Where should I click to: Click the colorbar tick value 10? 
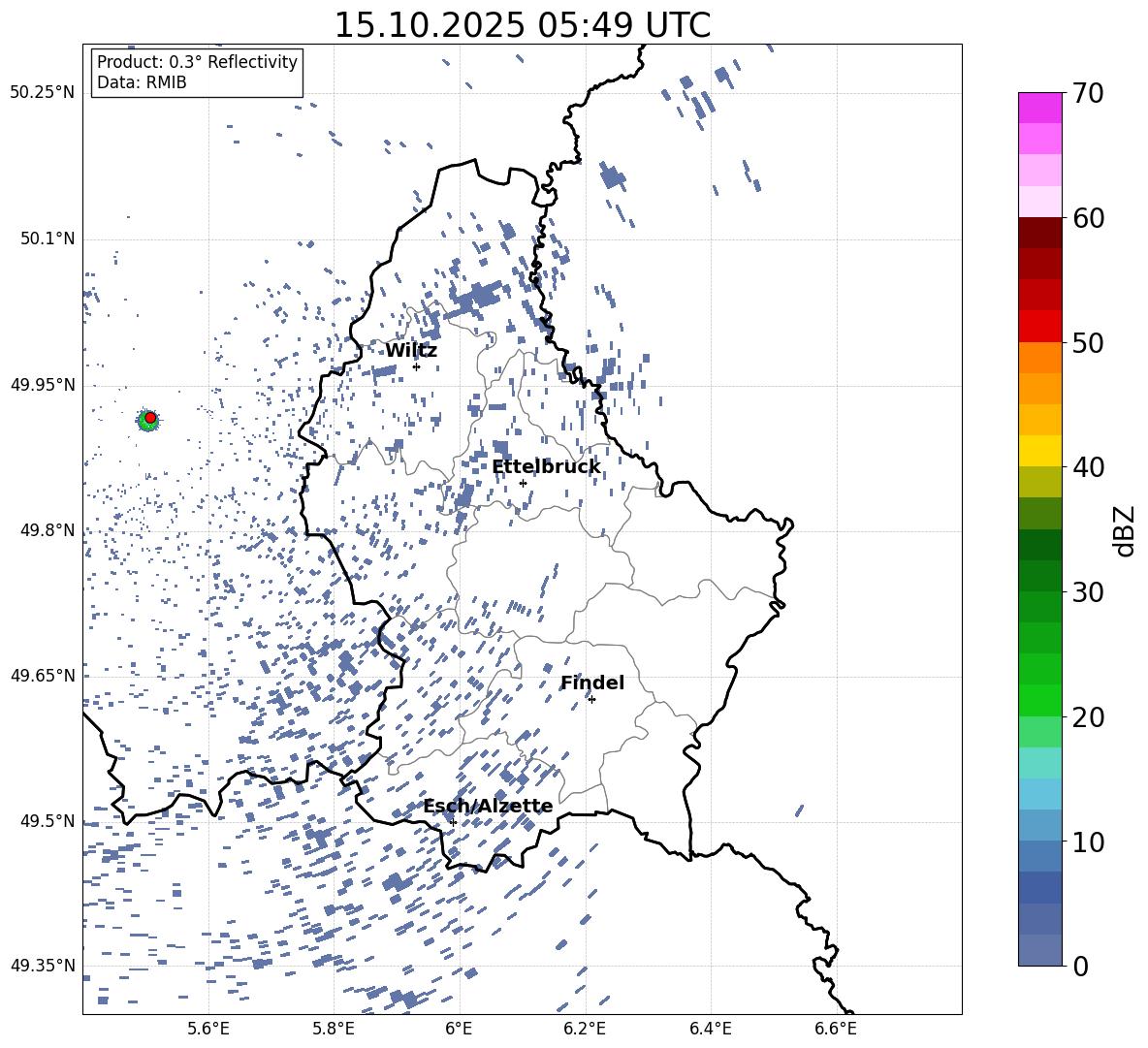coord(1088,842)
